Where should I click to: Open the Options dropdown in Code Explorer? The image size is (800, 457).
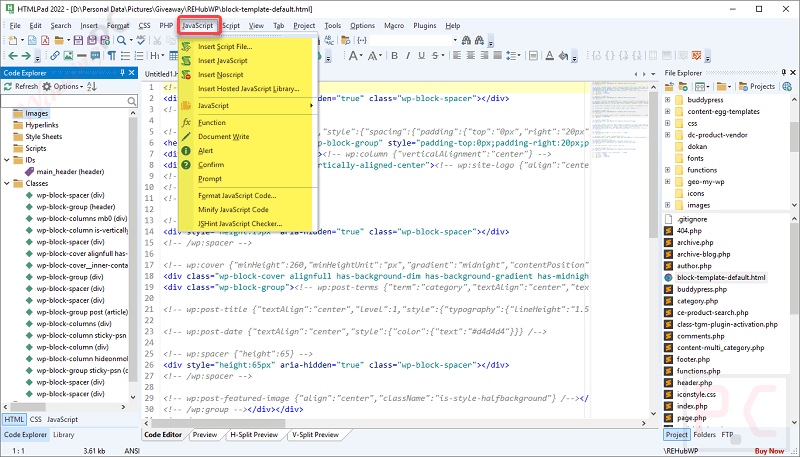(63, 86)
